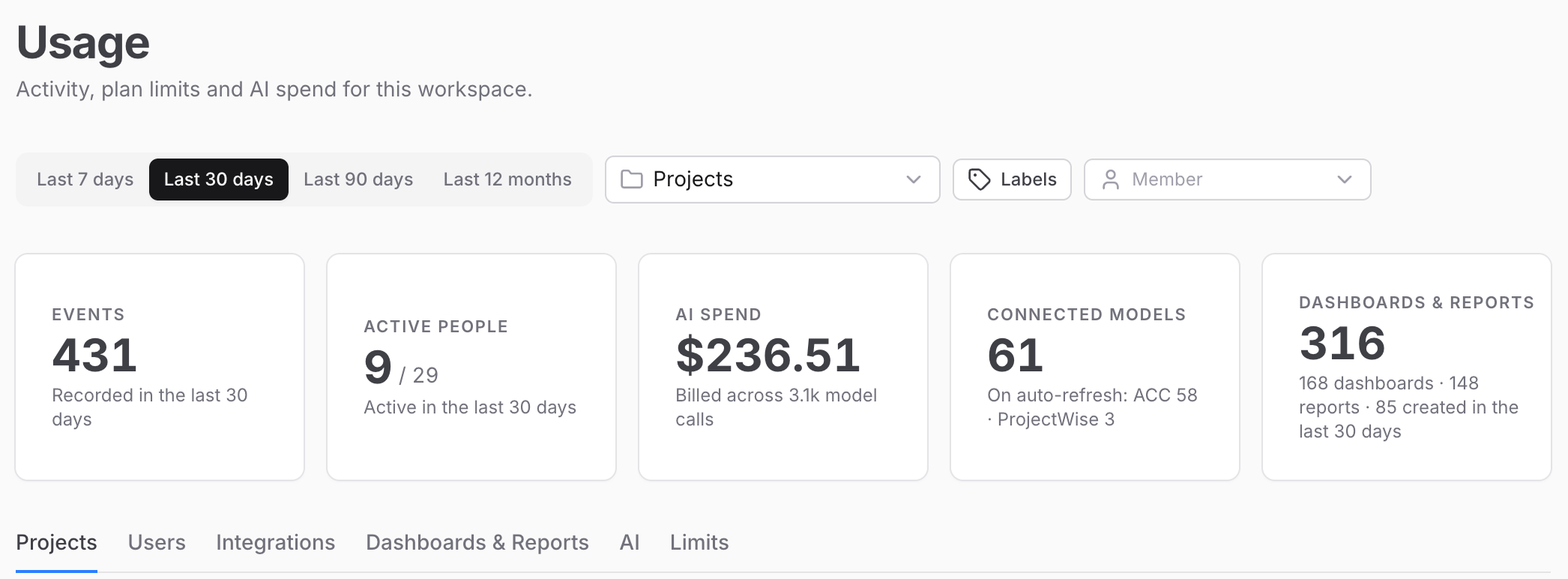Expand the Projects dropdown chevron
Image resolution: width=1568 pixels, height=579 pixels.
(913, 179)
